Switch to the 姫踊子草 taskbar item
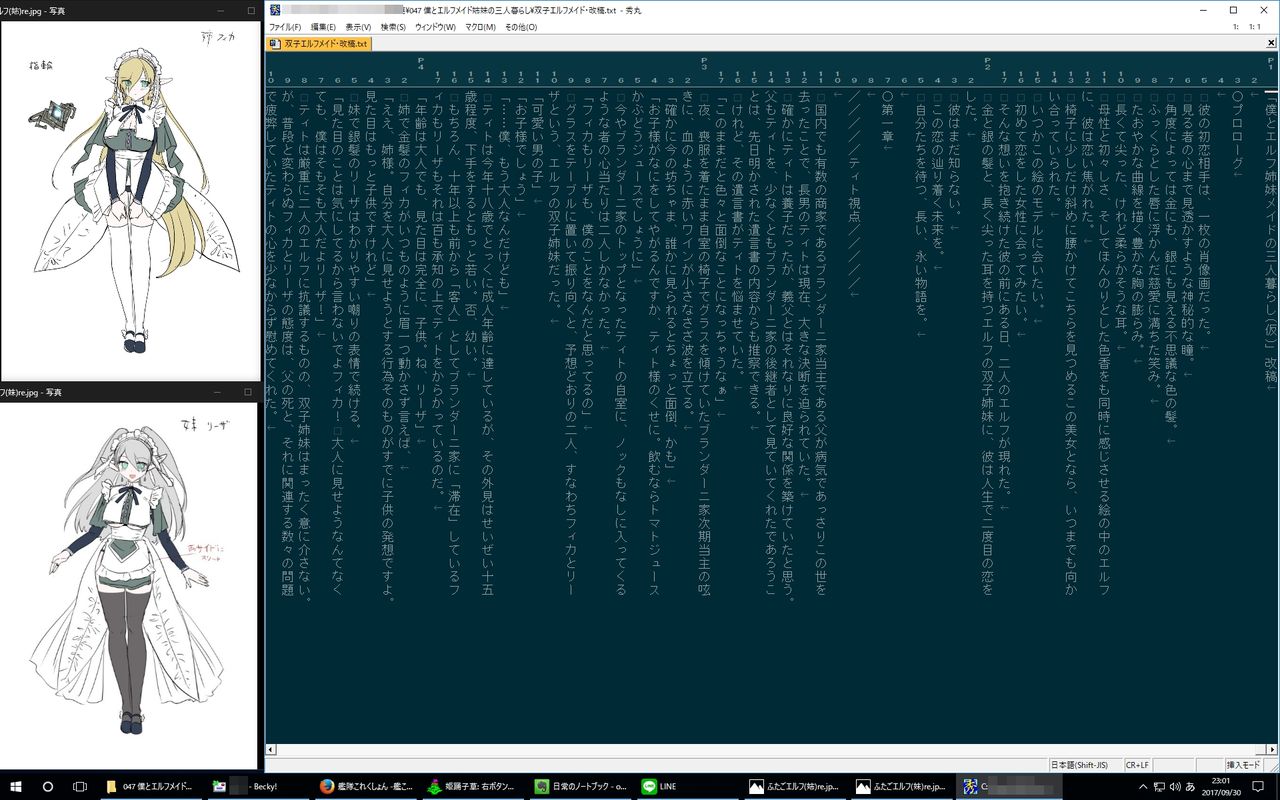The image size is (1280, 800). (472, 787)
